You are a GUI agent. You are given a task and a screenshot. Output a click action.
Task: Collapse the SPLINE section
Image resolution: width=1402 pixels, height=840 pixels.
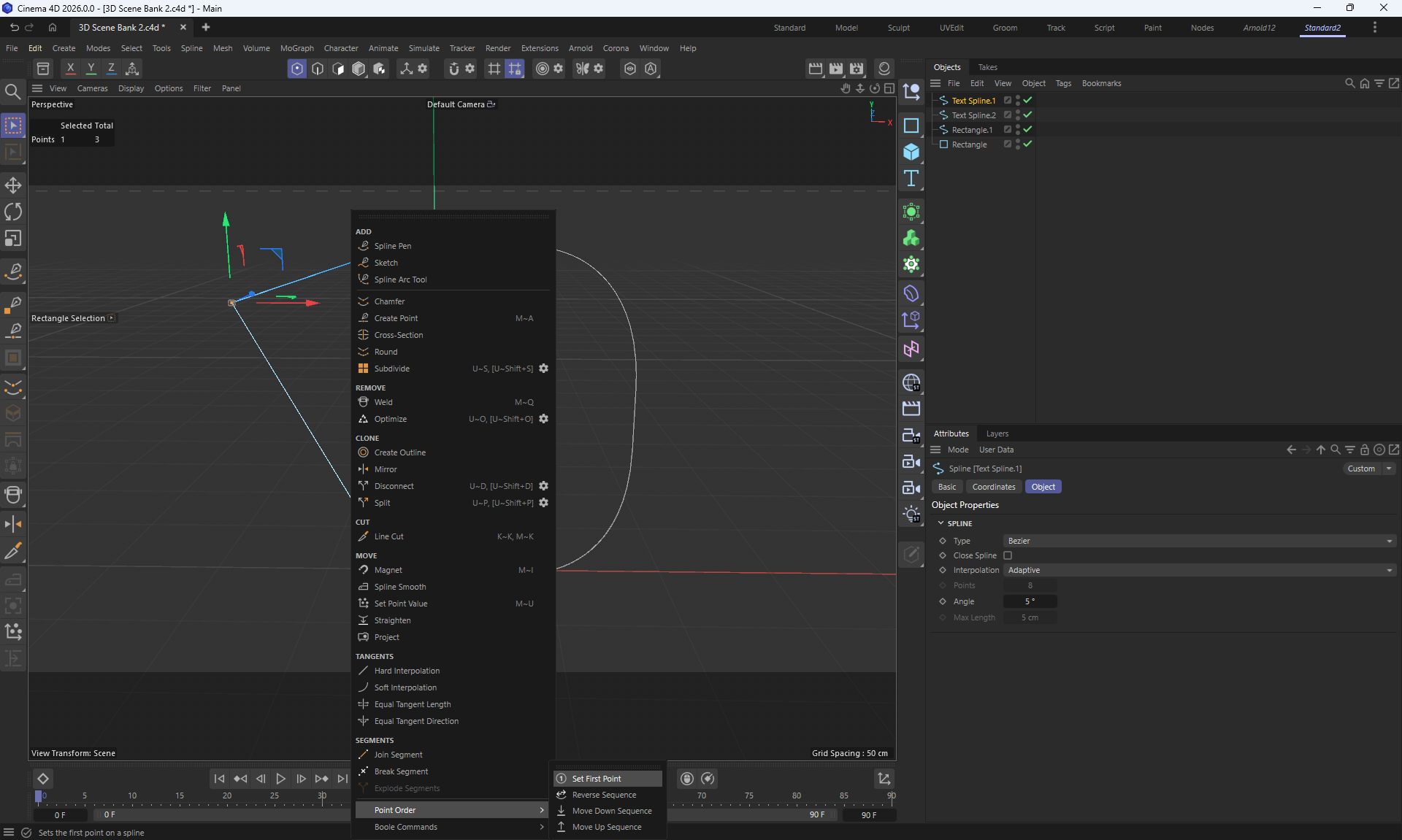pyautogui.click(x=941, y=523)
